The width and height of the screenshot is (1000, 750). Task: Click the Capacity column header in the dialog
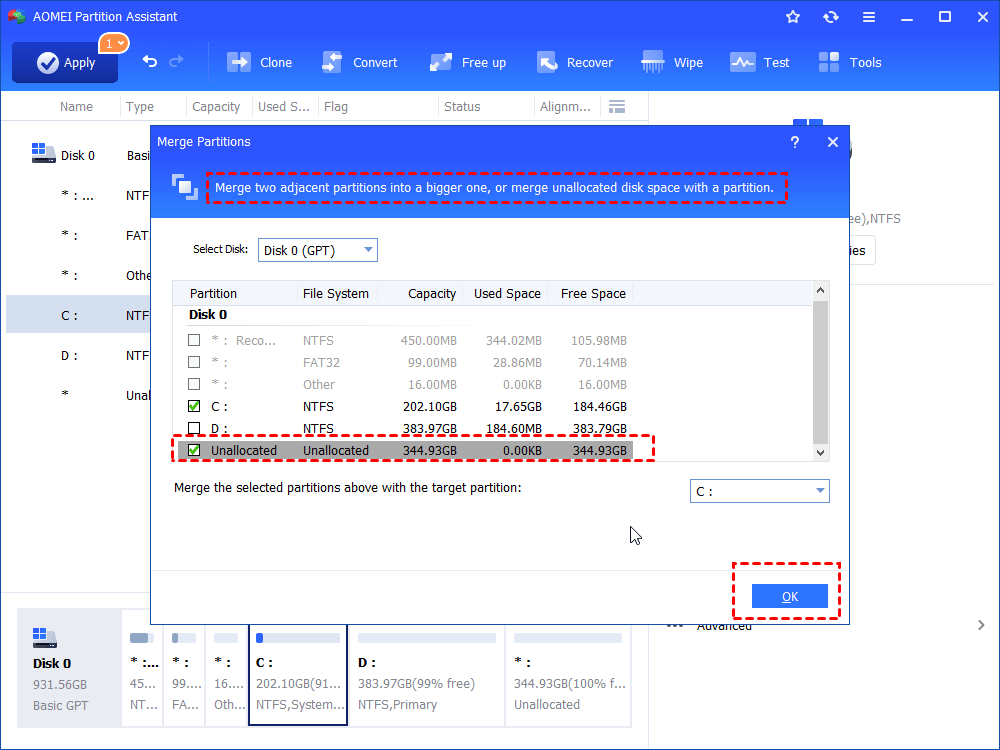click(x=432, y=293)
